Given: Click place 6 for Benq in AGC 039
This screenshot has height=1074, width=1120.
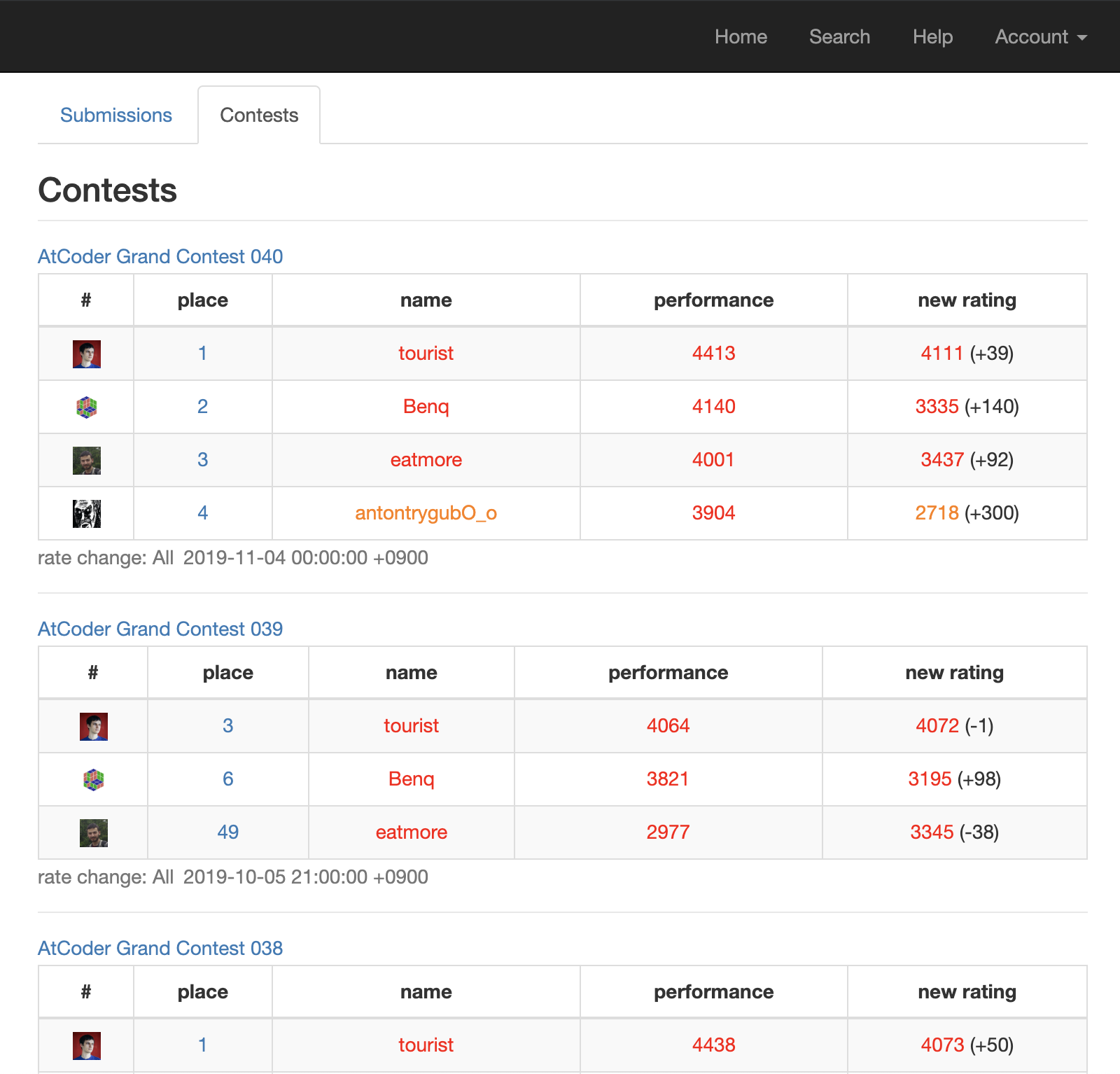Looking at the screenshot, I should click(x=227, y=779).
